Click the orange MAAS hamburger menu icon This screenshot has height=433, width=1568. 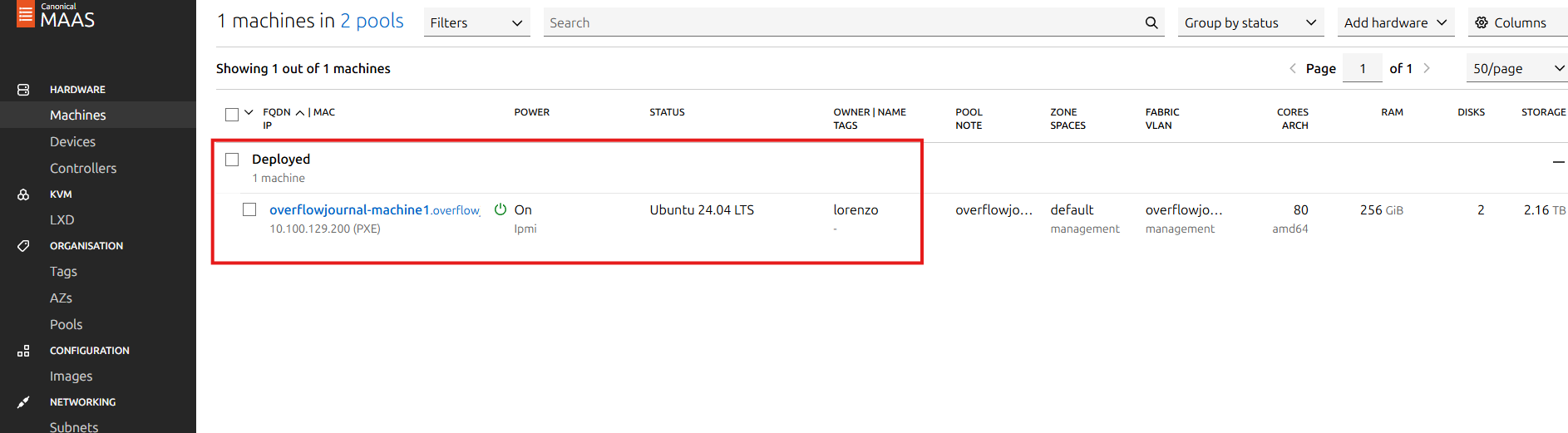[26, 14]
